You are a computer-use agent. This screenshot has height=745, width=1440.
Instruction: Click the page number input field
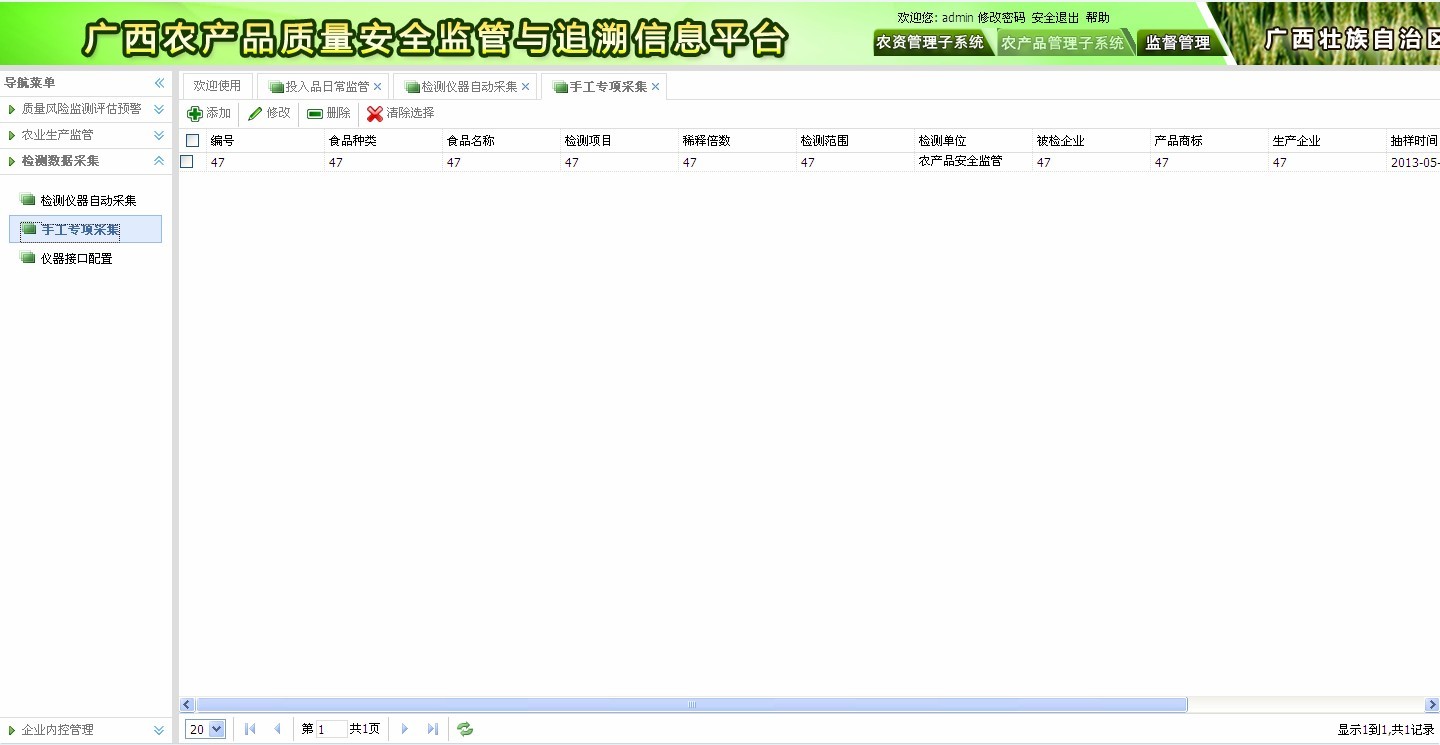point(331,729)
